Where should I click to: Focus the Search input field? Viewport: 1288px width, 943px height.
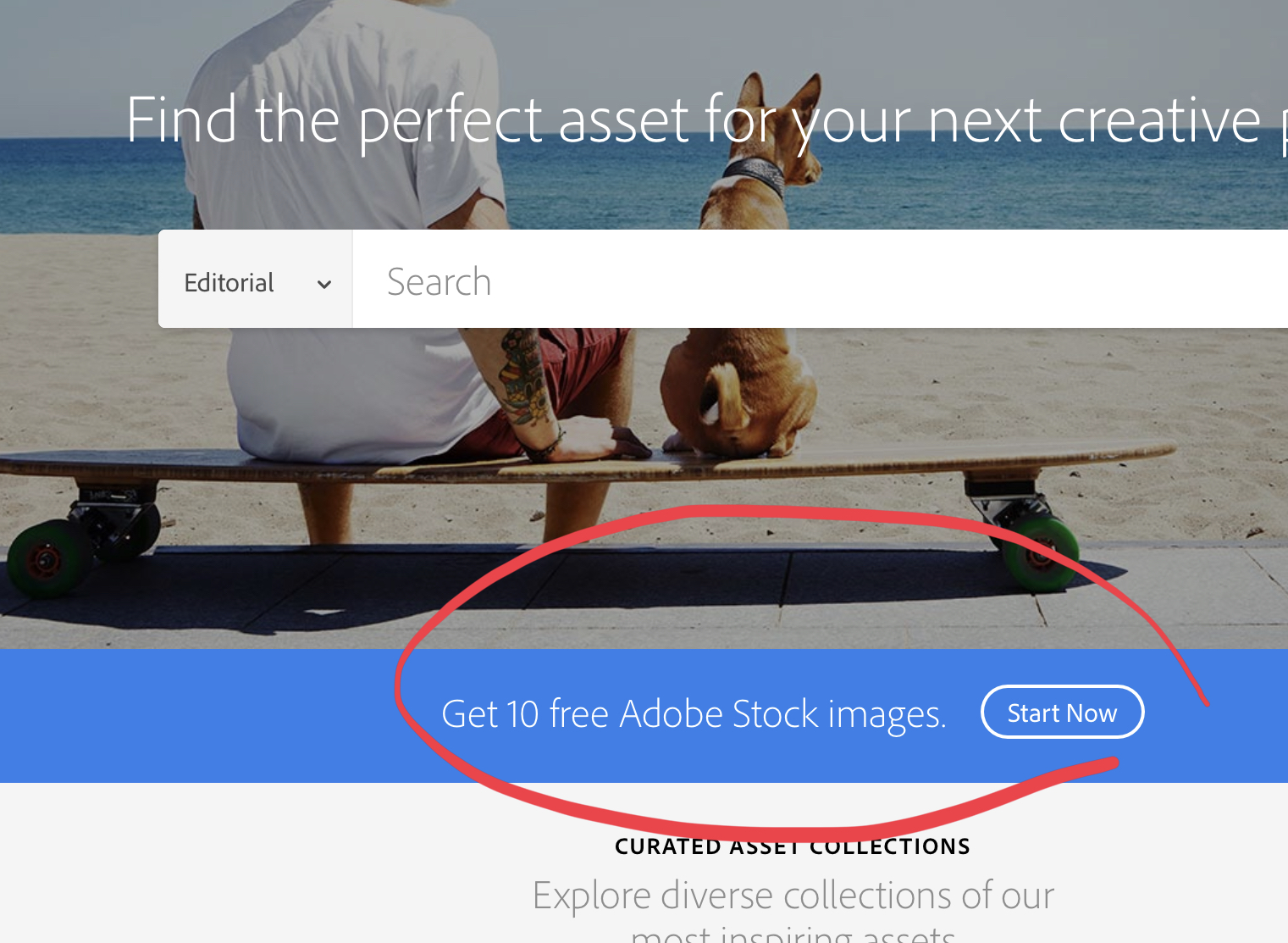[820, 279]
